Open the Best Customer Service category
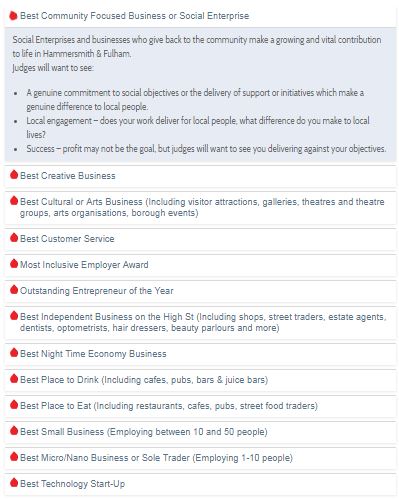Screen dimensions: 399x499 (200, 239)
